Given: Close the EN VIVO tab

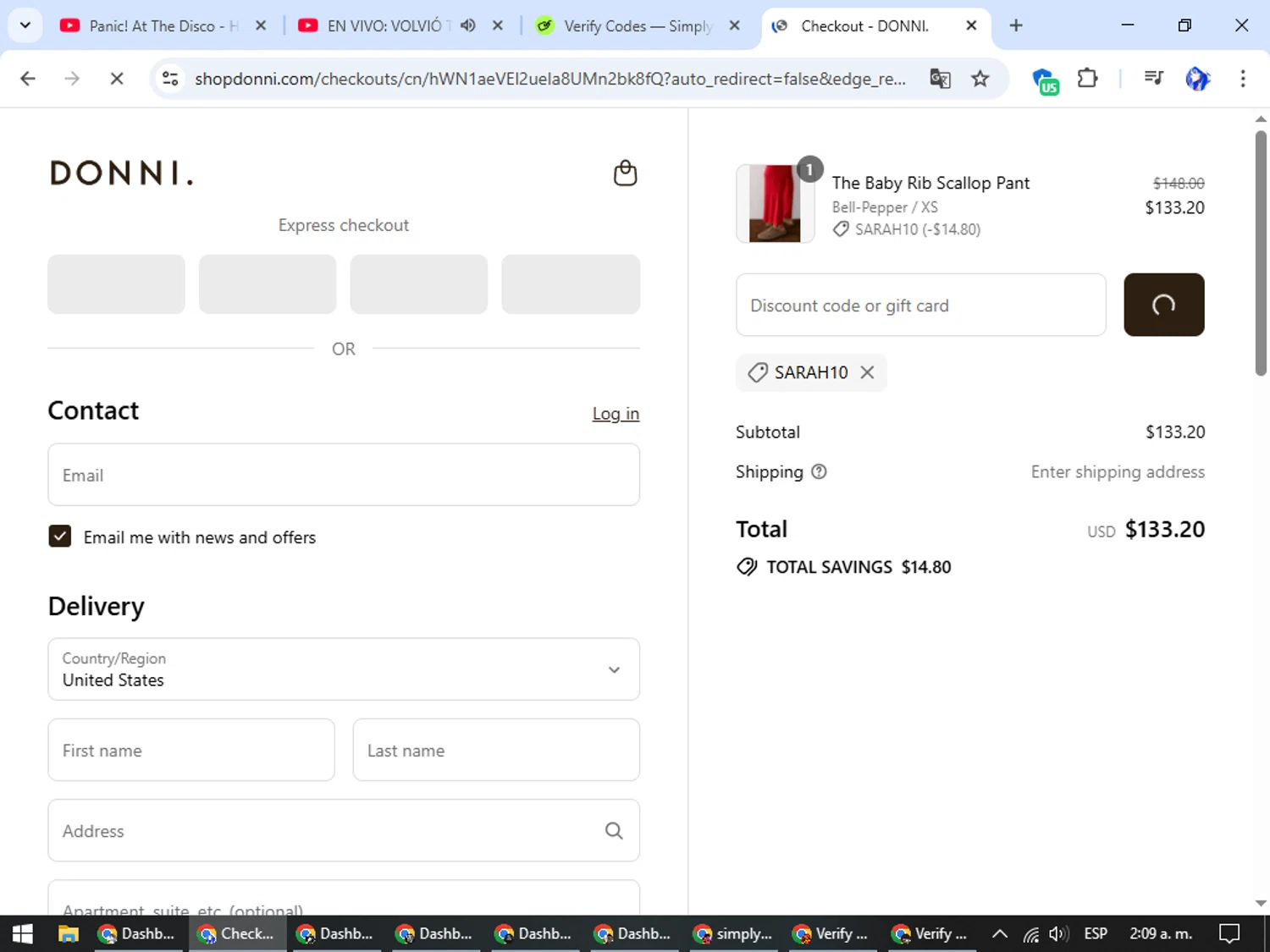Looking at the screenshot, I should 498,25.
